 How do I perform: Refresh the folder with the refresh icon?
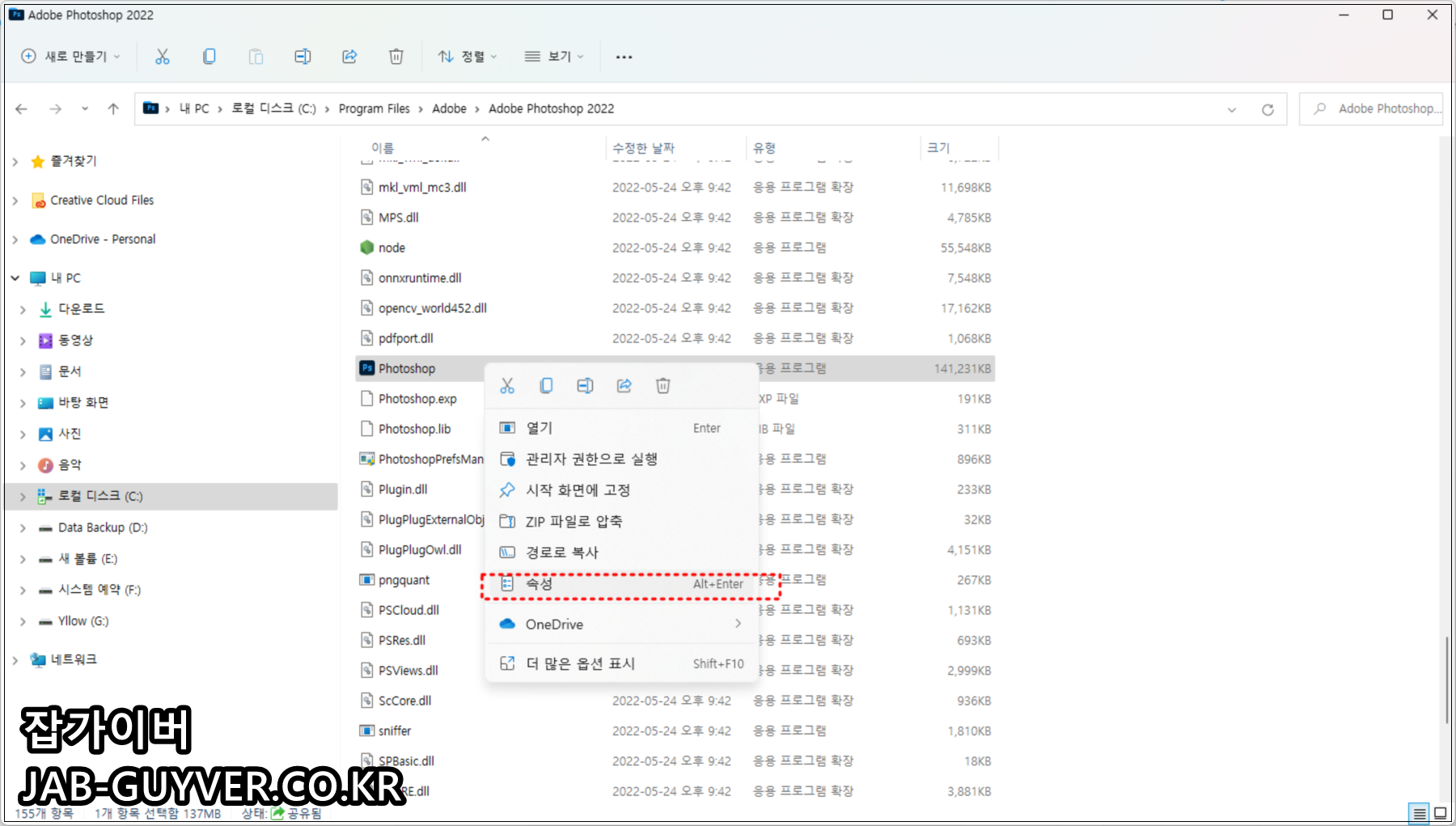point(1268,109)
